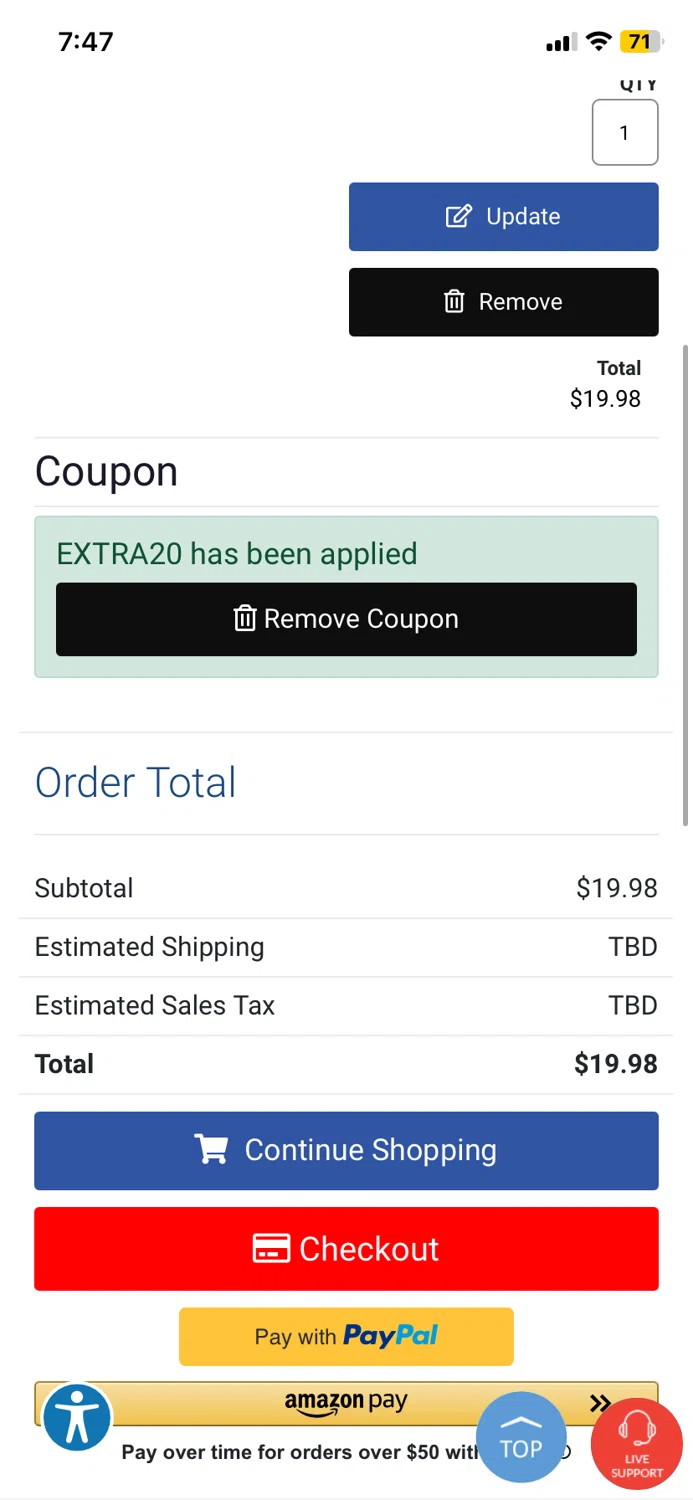Tap the battery indicator showing 71
The image size is (693, 1500).
(640, 42)
